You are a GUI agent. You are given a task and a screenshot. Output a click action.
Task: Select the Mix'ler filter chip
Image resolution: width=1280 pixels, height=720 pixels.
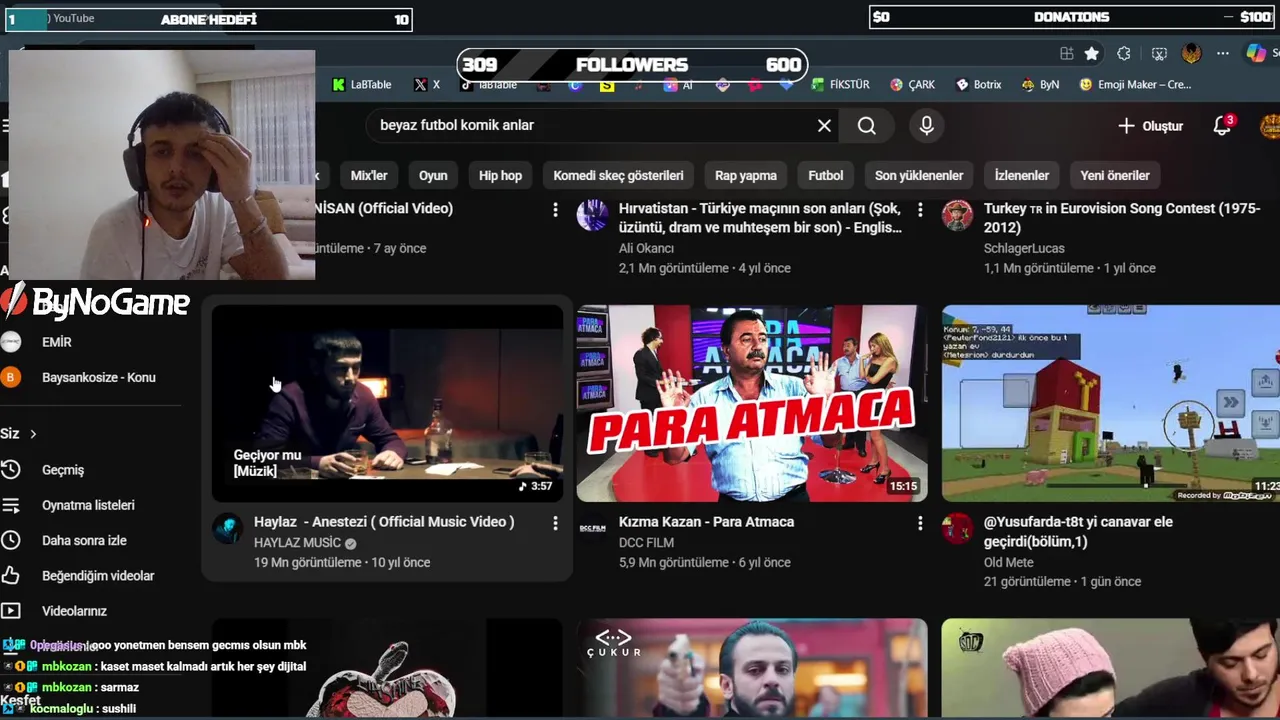[369, 175]
